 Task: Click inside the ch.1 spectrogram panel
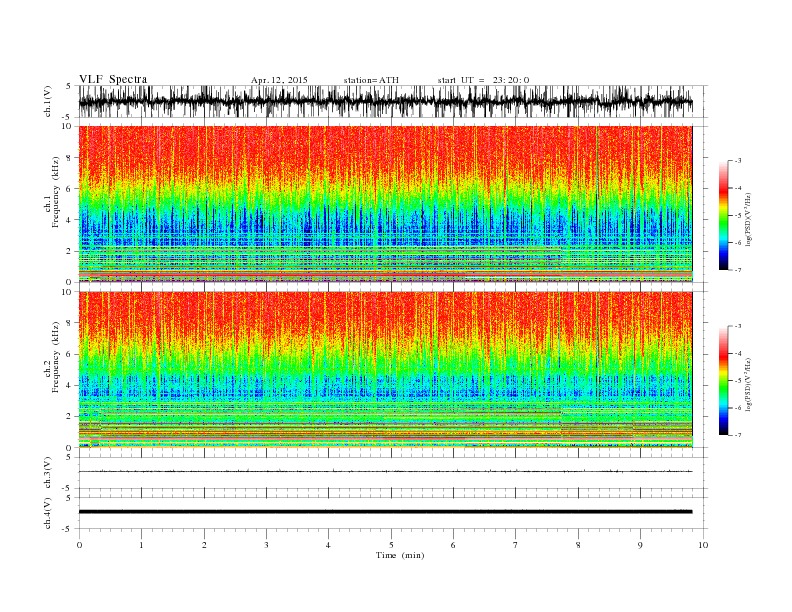pyautogui.click(x=385, y=204)
